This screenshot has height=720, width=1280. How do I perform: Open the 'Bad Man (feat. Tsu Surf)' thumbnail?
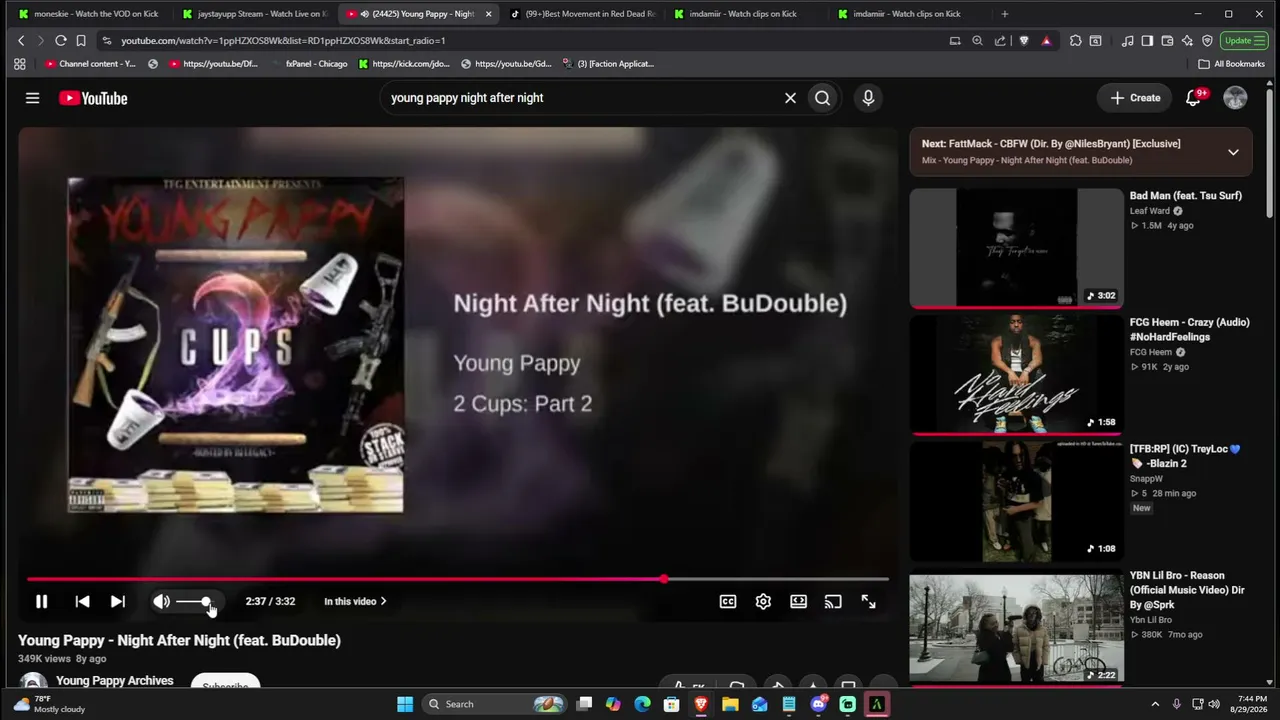1017,247
